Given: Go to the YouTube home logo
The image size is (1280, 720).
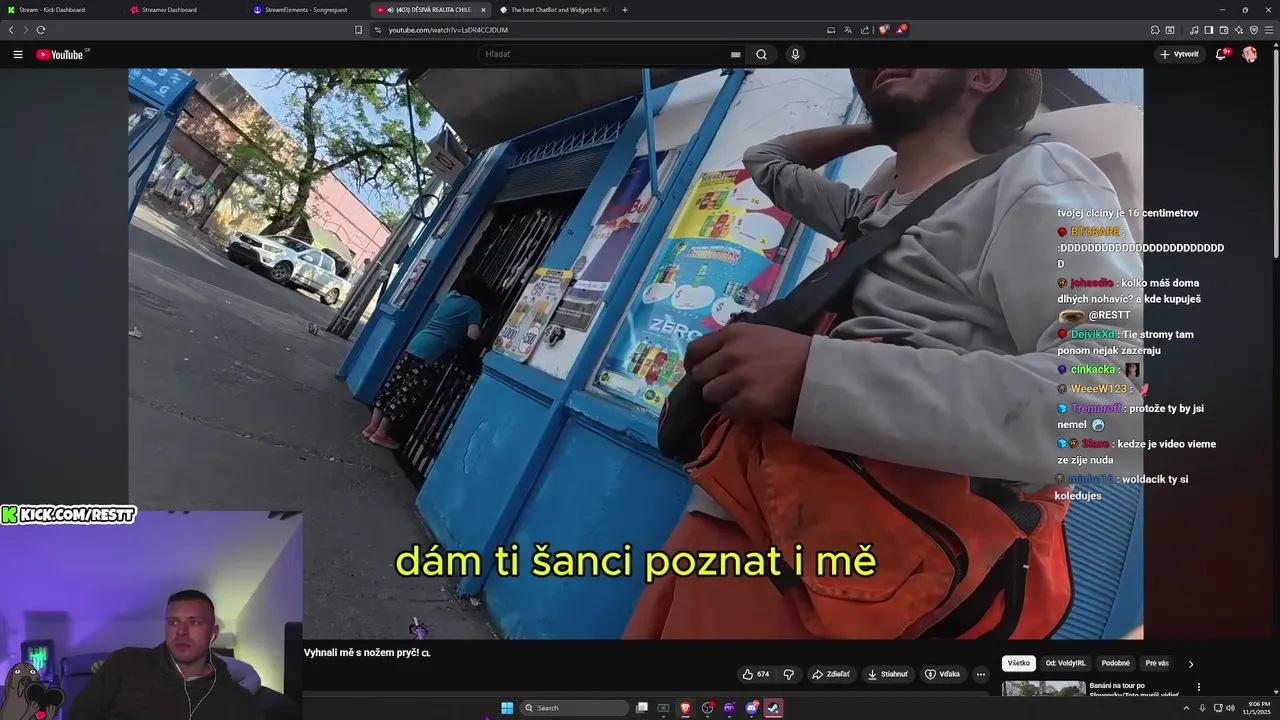Looking at the screenshot, I should 62,55.
